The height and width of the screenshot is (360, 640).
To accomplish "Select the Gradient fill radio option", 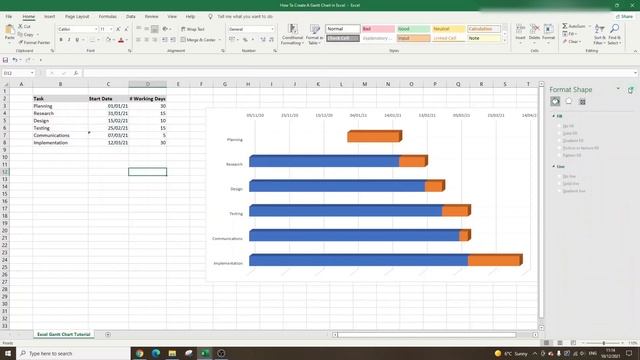I will [x=560, y=141].
